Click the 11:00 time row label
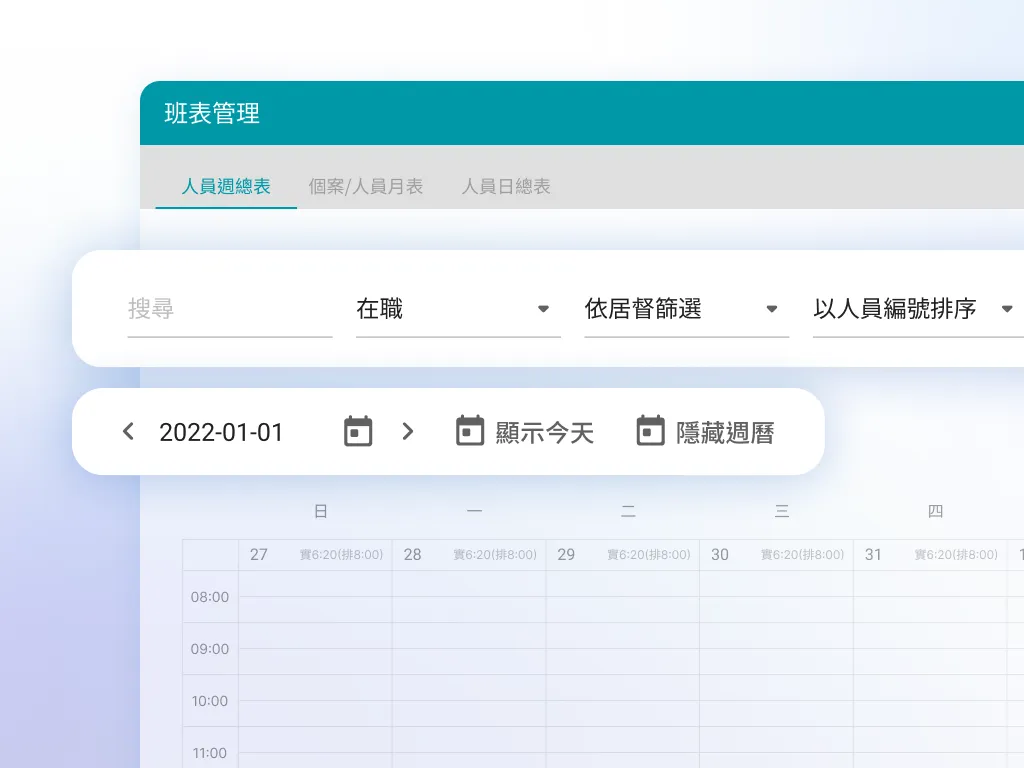1024x768 pixels. pos(210,753)
